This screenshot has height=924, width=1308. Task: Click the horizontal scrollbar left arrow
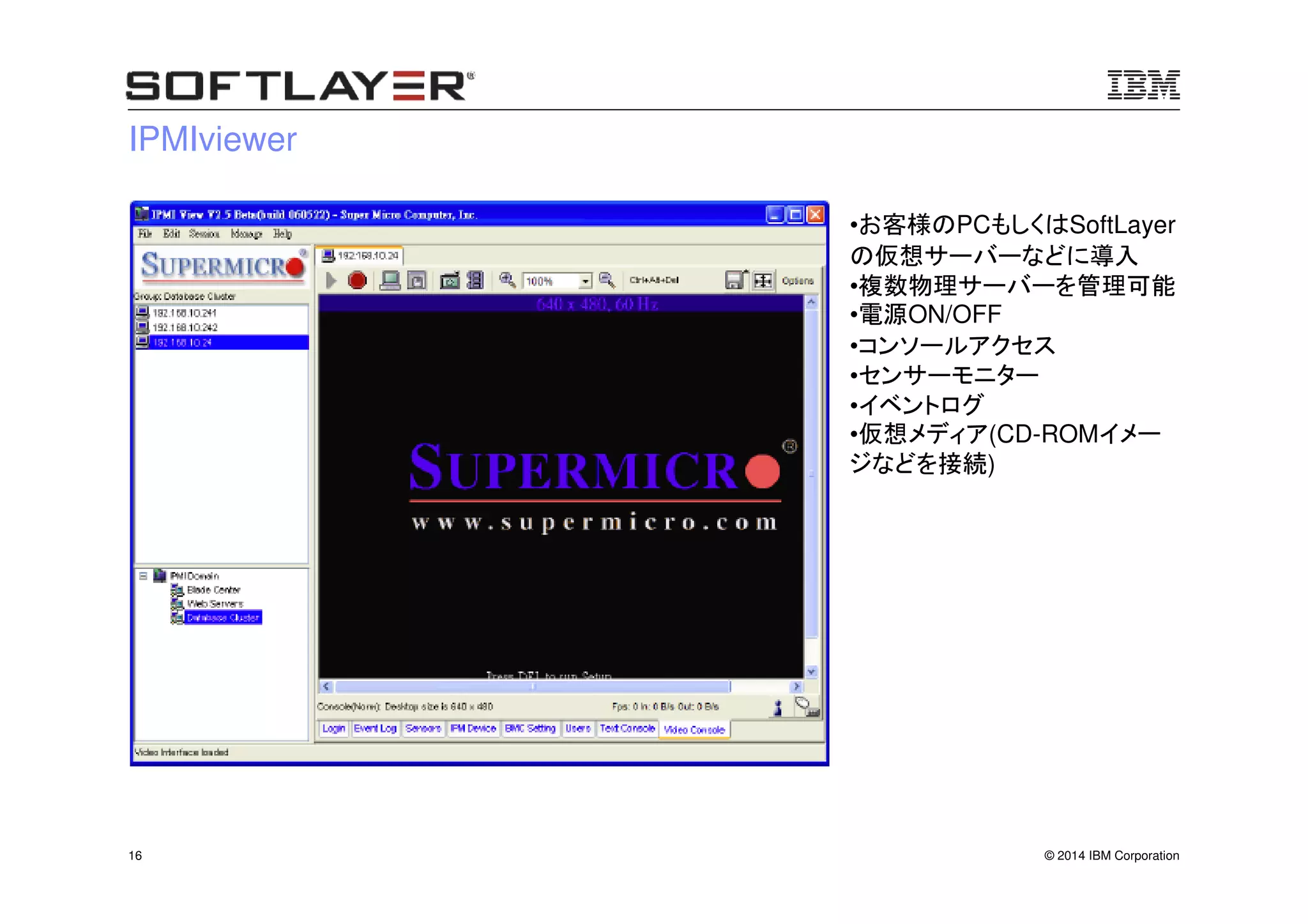(x=326, y=686)
